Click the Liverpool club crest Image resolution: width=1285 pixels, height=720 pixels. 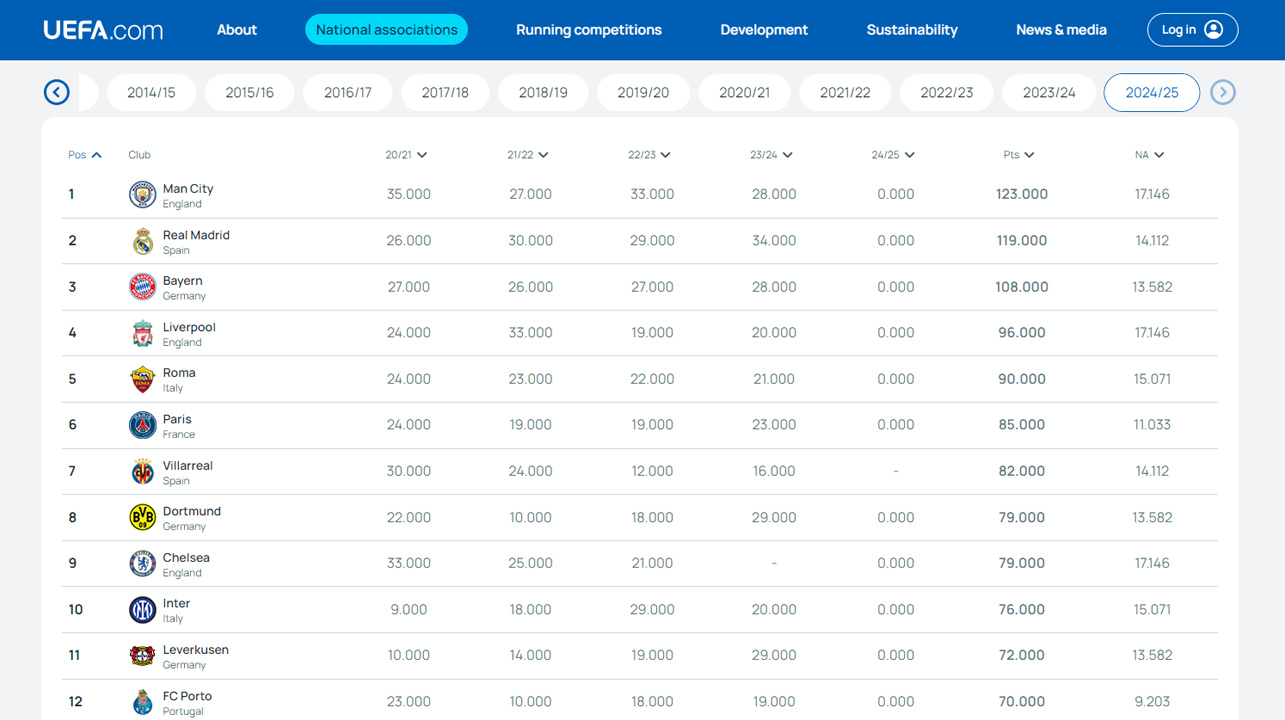[x=143, y=333]
